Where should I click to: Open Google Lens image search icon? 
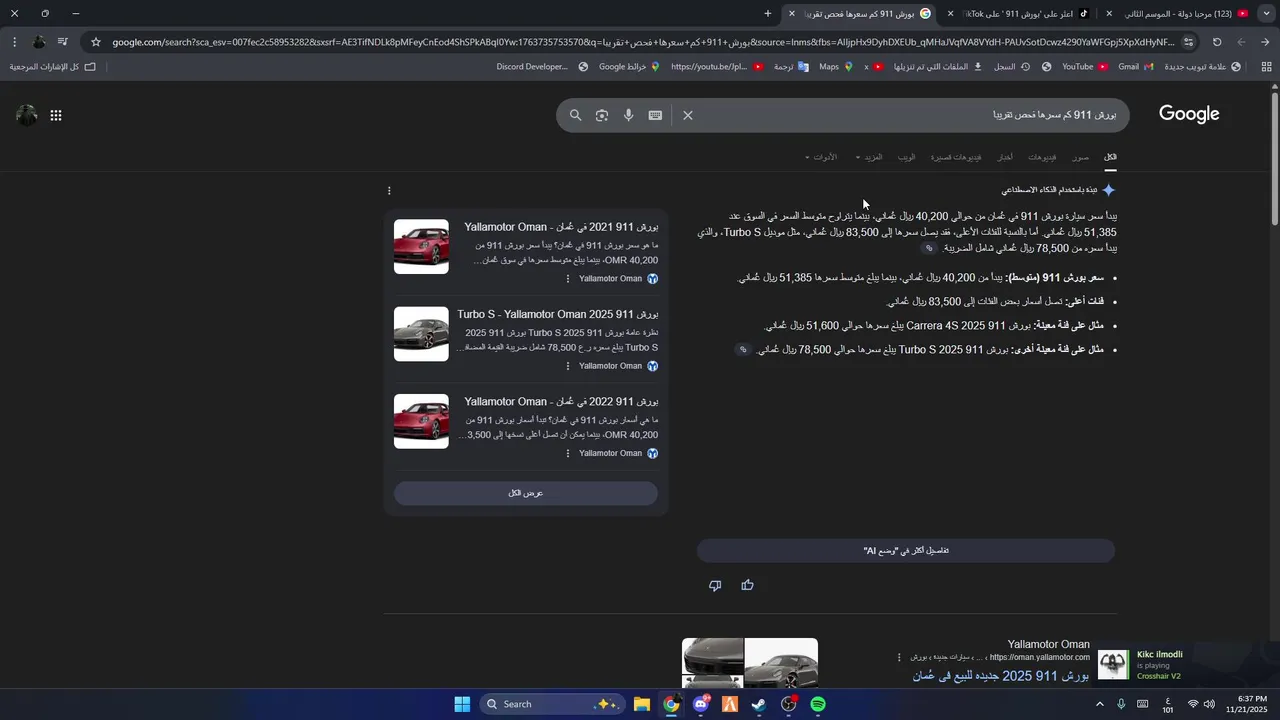(x=602, y=115)
